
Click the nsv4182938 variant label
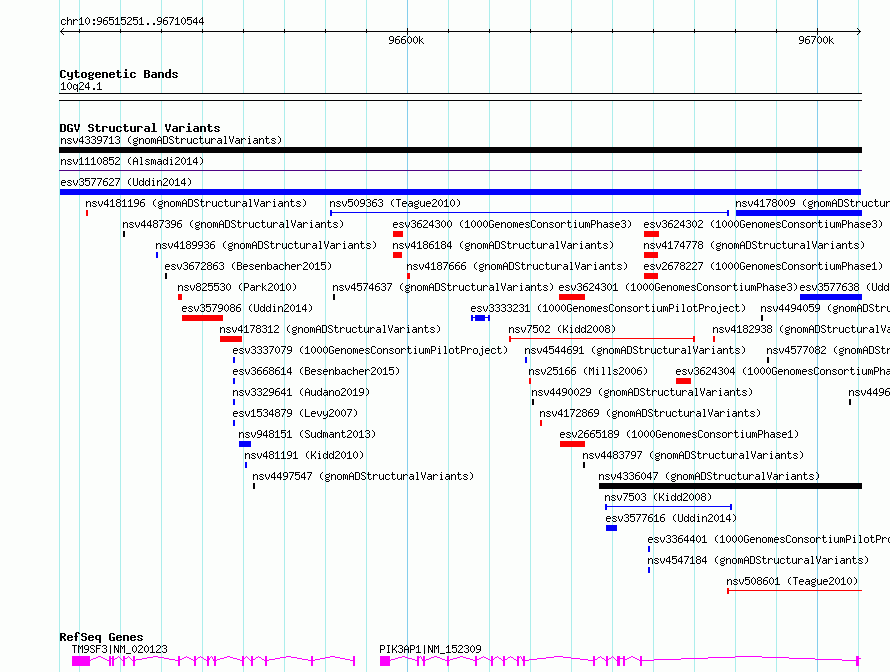[x=801, y=329]
